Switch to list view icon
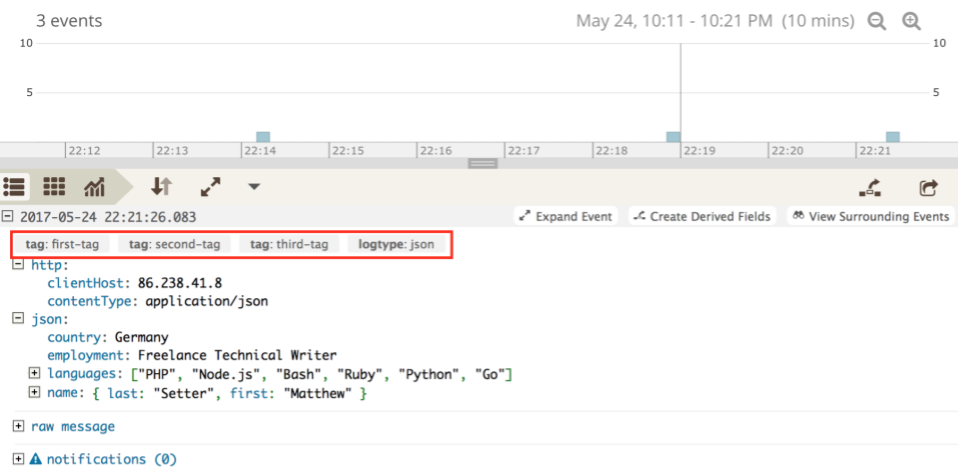The image size is (958, 470). [x=15, y=187]
